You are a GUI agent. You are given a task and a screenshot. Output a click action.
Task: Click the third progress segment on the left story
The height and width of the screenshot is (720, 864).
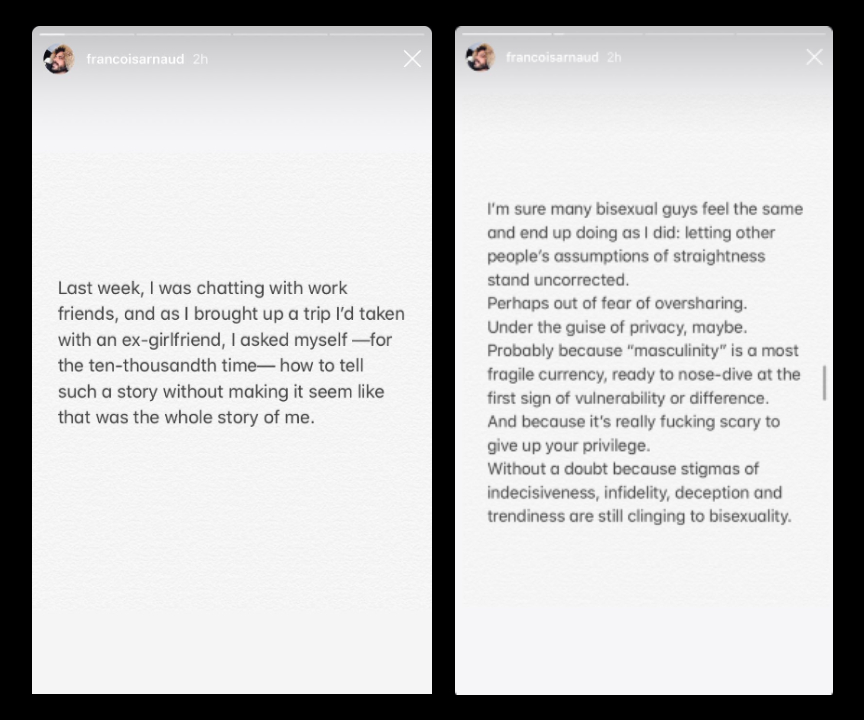[280, 34]
